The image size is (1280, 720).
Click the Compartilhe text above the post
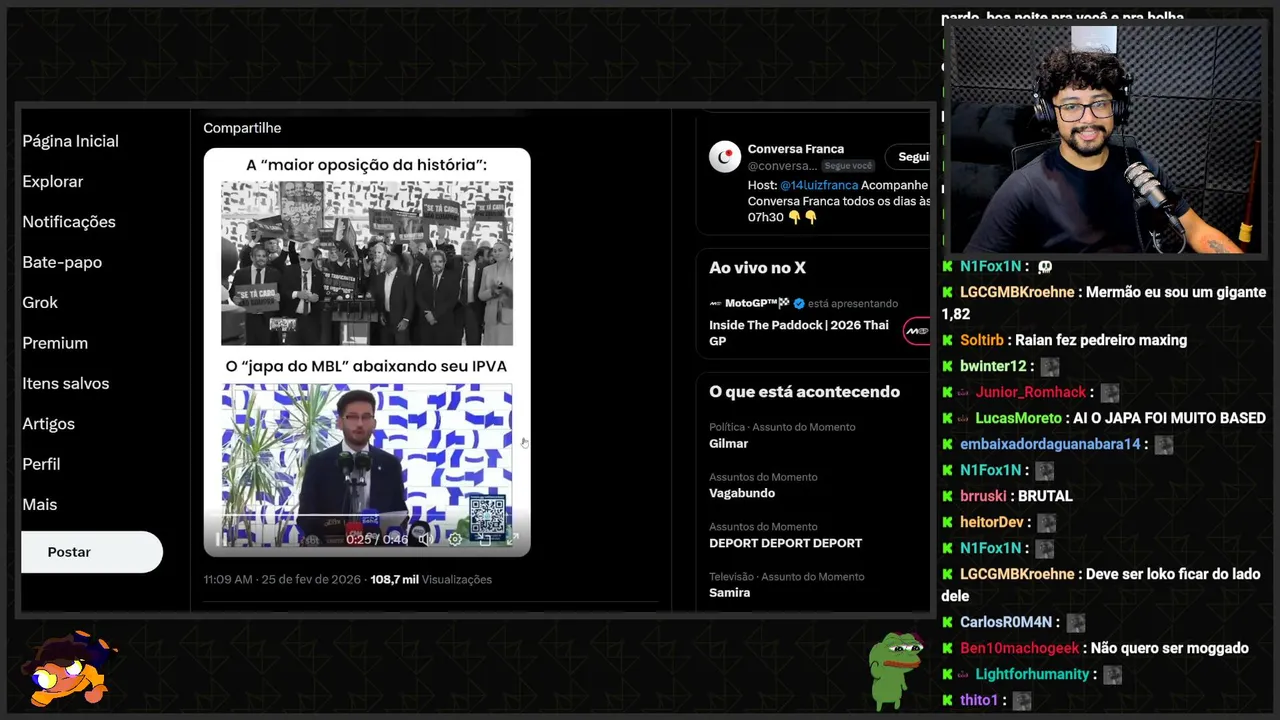[242, 128]
